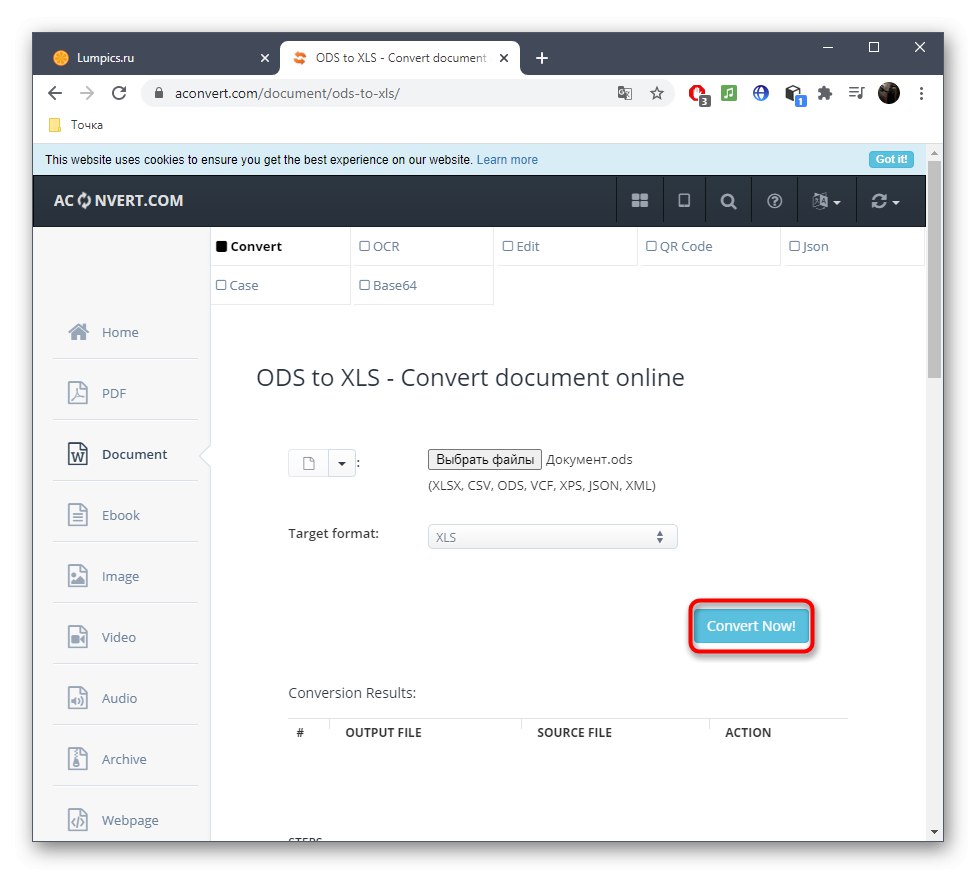Click the Chrome profile avatar
The height and width of the screenshot is (874, 976).
pyautogui.click(x=889, y=93)
